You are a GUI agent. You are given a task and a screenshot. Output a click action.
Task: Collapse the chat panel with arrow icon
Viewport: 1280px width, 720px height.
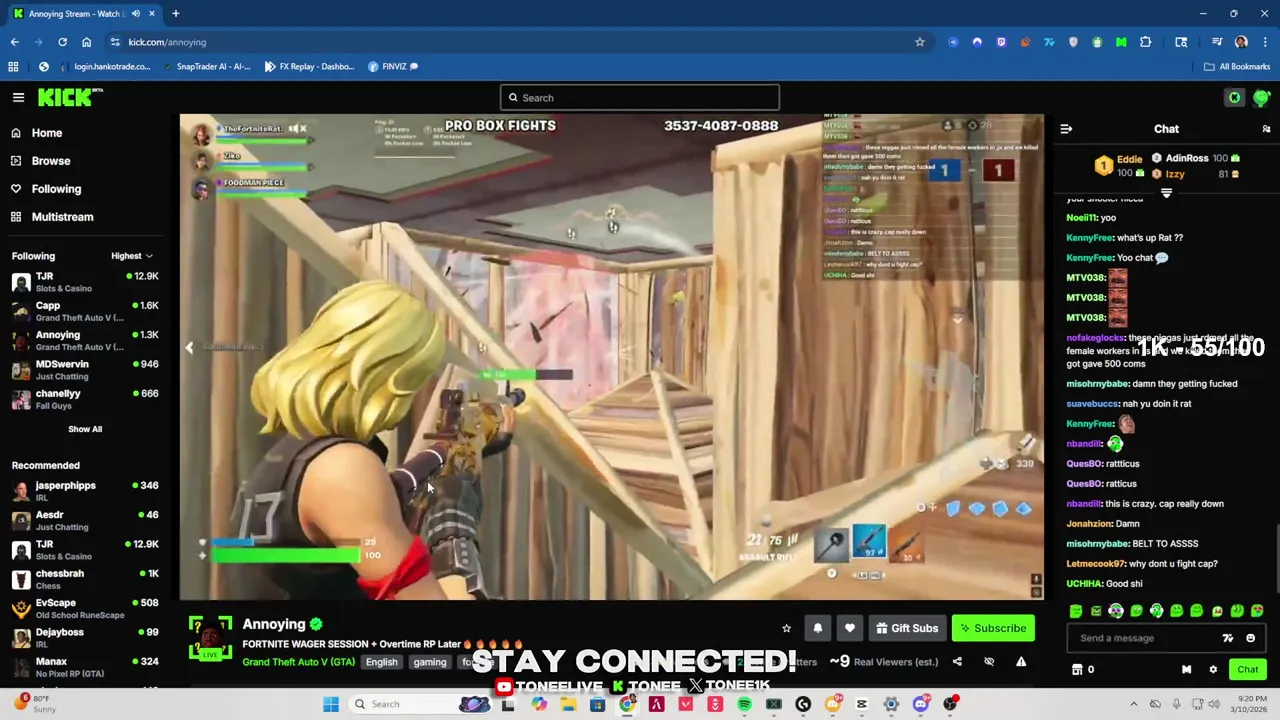(1066, 129)
